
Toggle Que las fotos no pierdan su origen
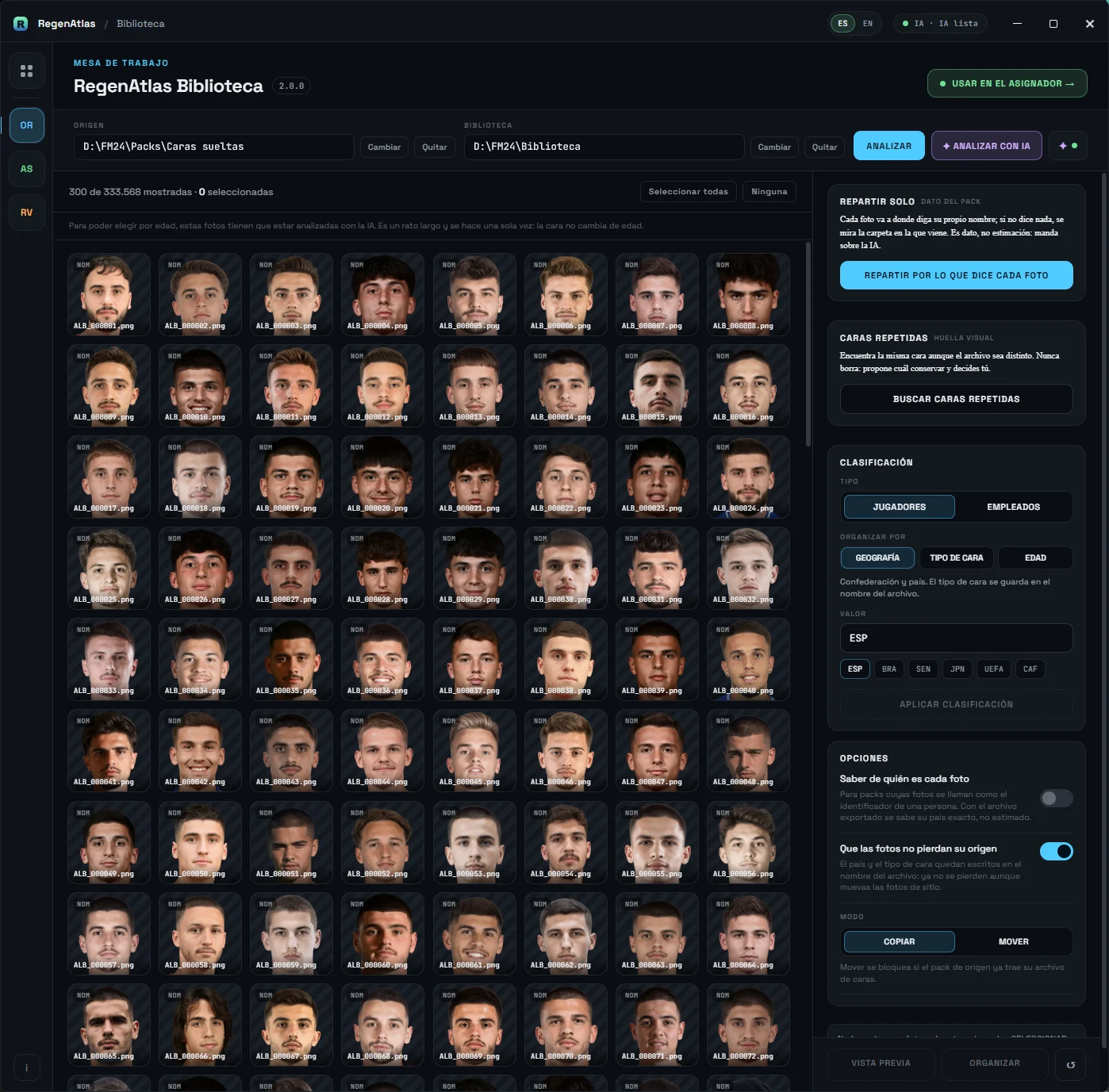point(1056,852)
